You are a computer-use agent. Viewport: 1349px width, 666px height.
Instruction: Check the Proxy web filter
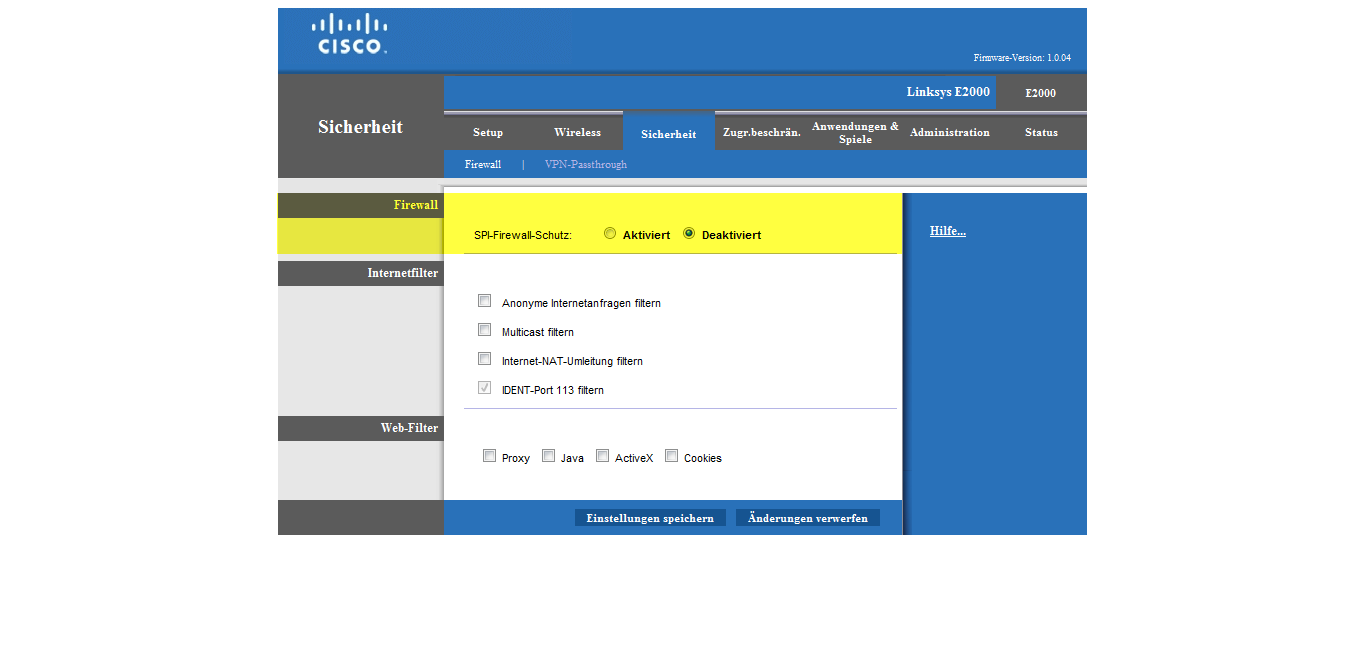coord(490,456)
